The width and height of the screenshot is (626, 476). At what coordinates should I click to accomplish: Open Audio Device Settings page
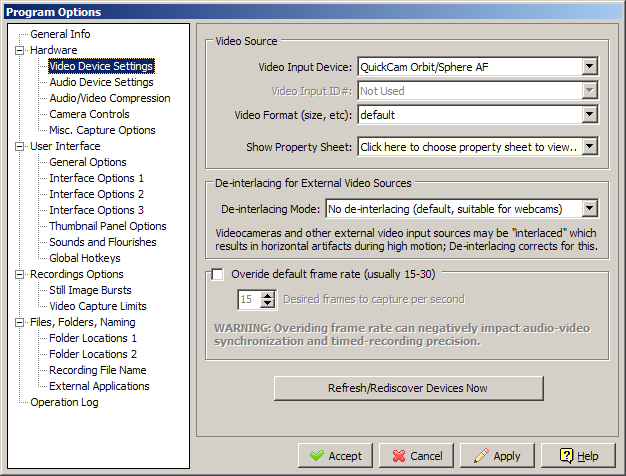[x=101, y=82]
